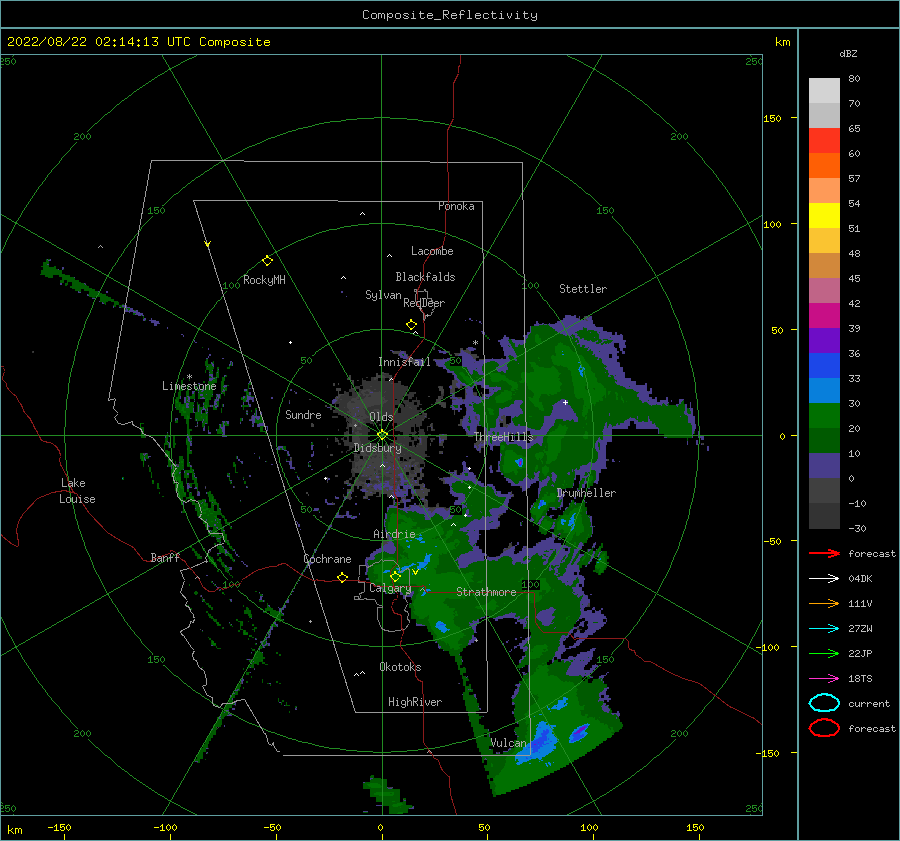
Task: Pick the orange 57–60 dBZ color swatch
Action: (x=824, y=166)
